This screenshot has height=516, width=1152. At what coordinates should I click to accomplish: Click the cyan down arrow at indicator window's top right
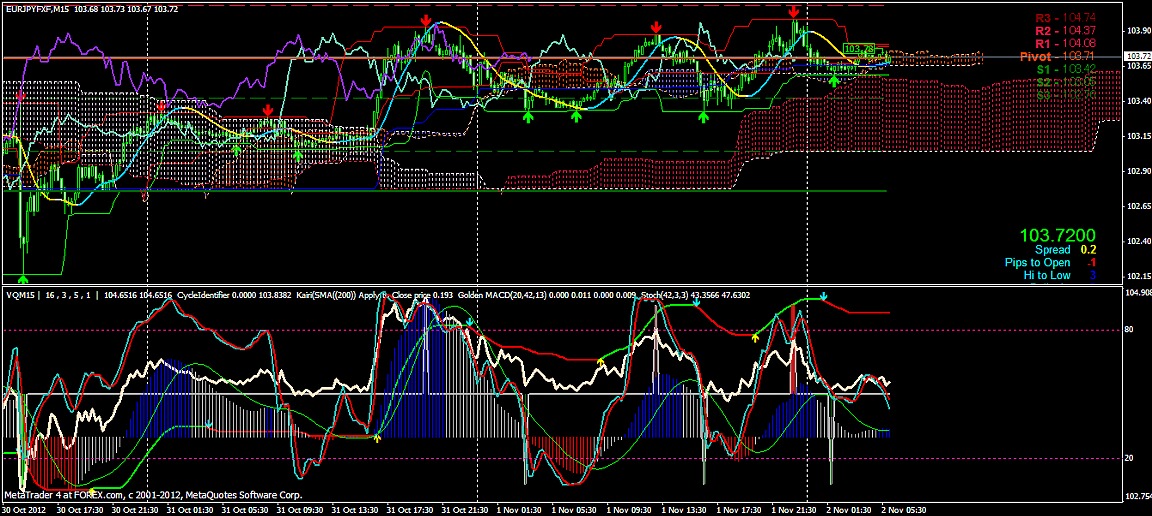(823, 297)
